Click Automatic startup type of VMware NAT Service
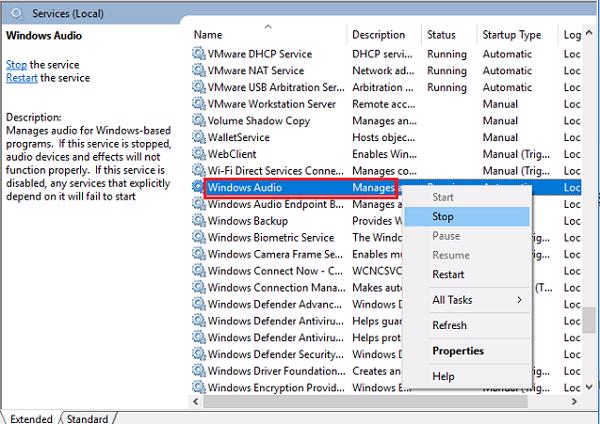This screenshot has height=424, width=600. (x=507, y=71)
